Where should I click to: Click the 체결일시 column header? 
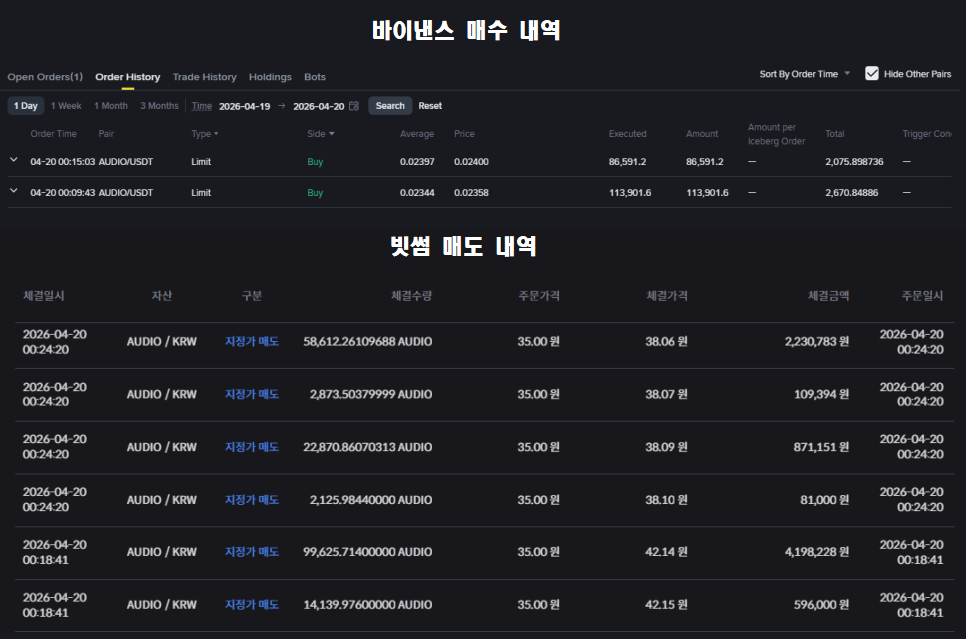pos(44,296)
